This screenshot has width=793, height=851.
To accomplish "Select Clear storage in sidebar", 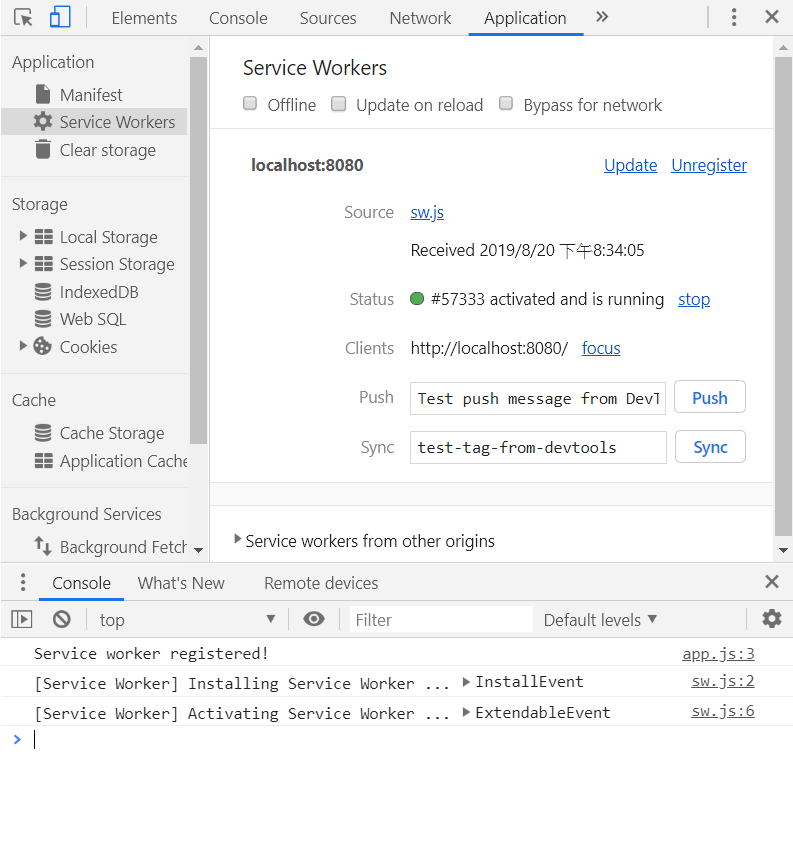I will 94,150.
